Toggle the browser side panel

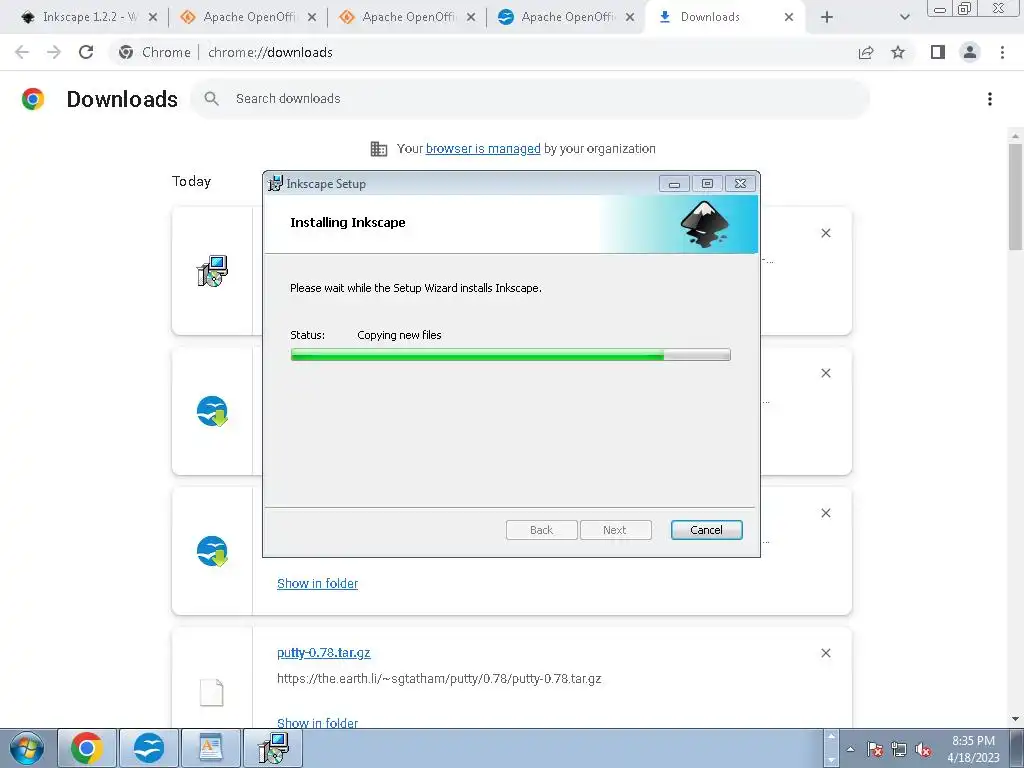(x=938, y=52)
